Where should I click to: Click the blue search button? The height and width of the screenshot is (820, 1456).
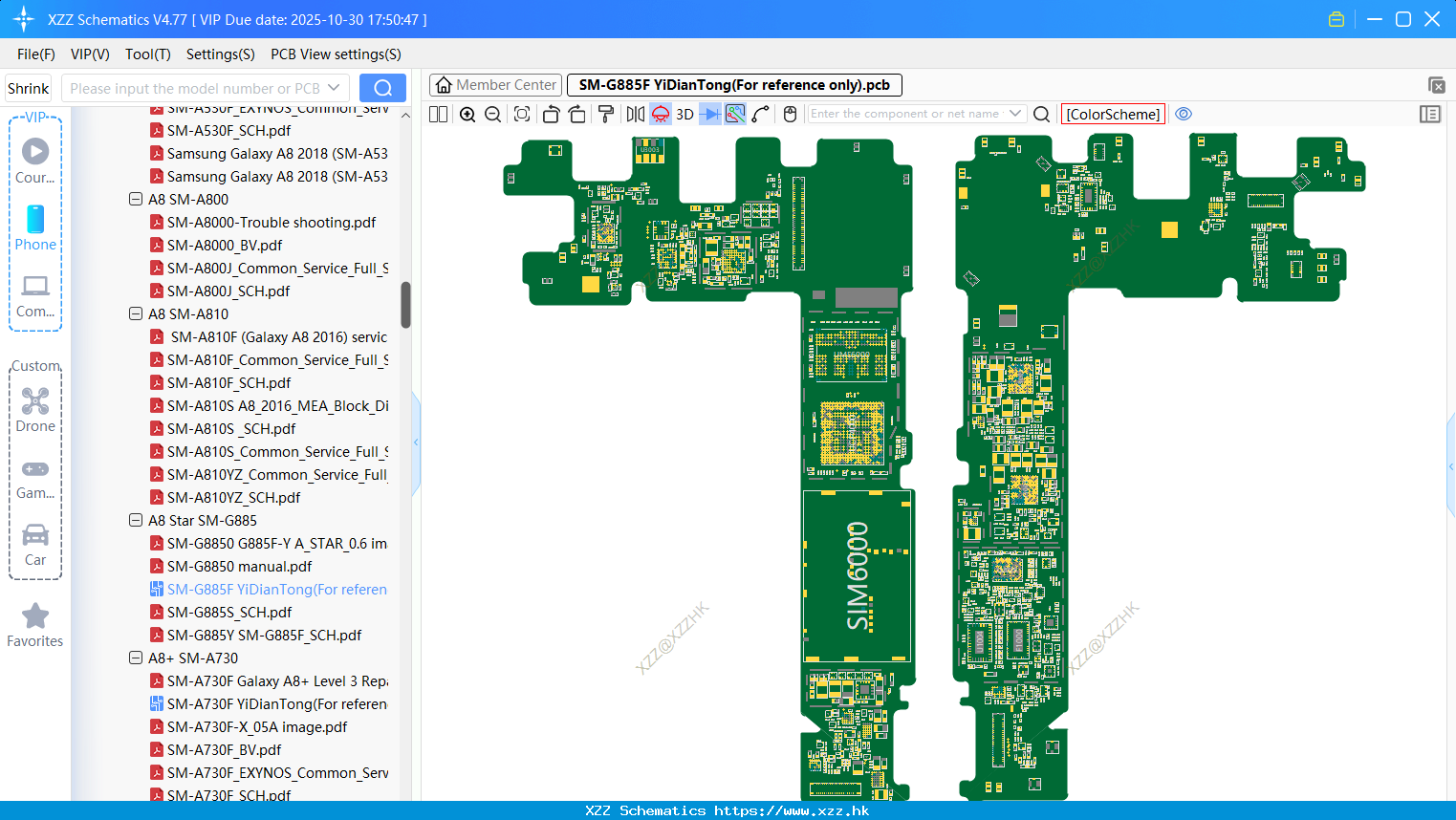click(x=382, y=88)
